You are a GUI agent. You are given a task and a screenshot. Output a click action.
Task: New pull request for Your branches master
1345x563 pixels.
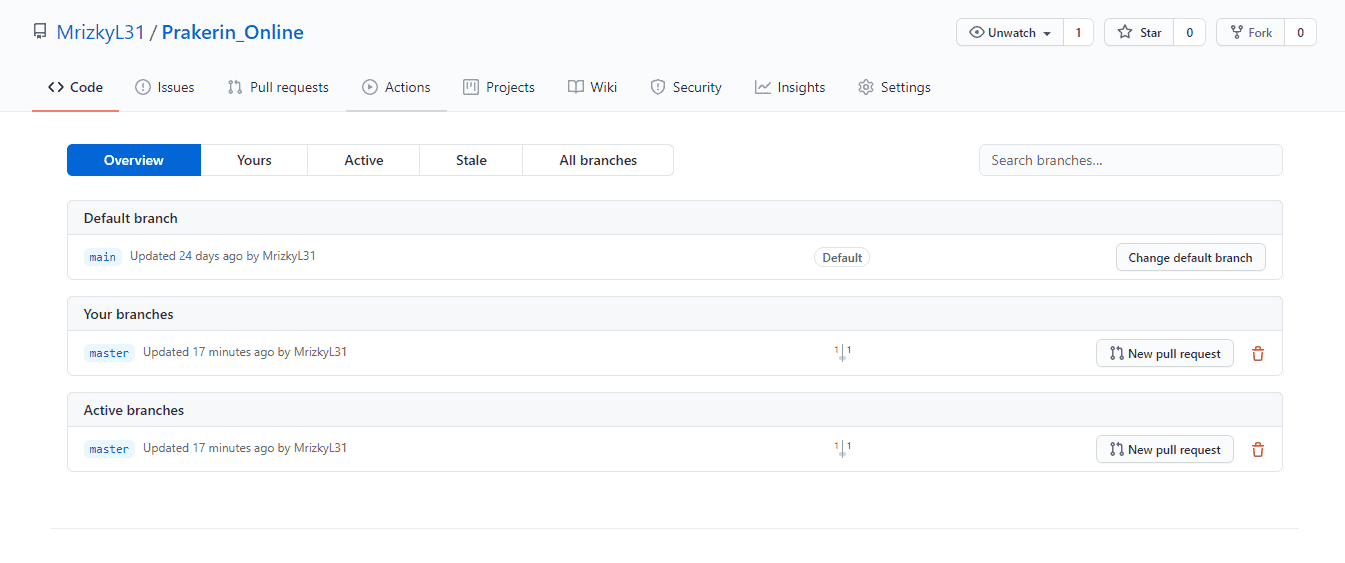1165,353
